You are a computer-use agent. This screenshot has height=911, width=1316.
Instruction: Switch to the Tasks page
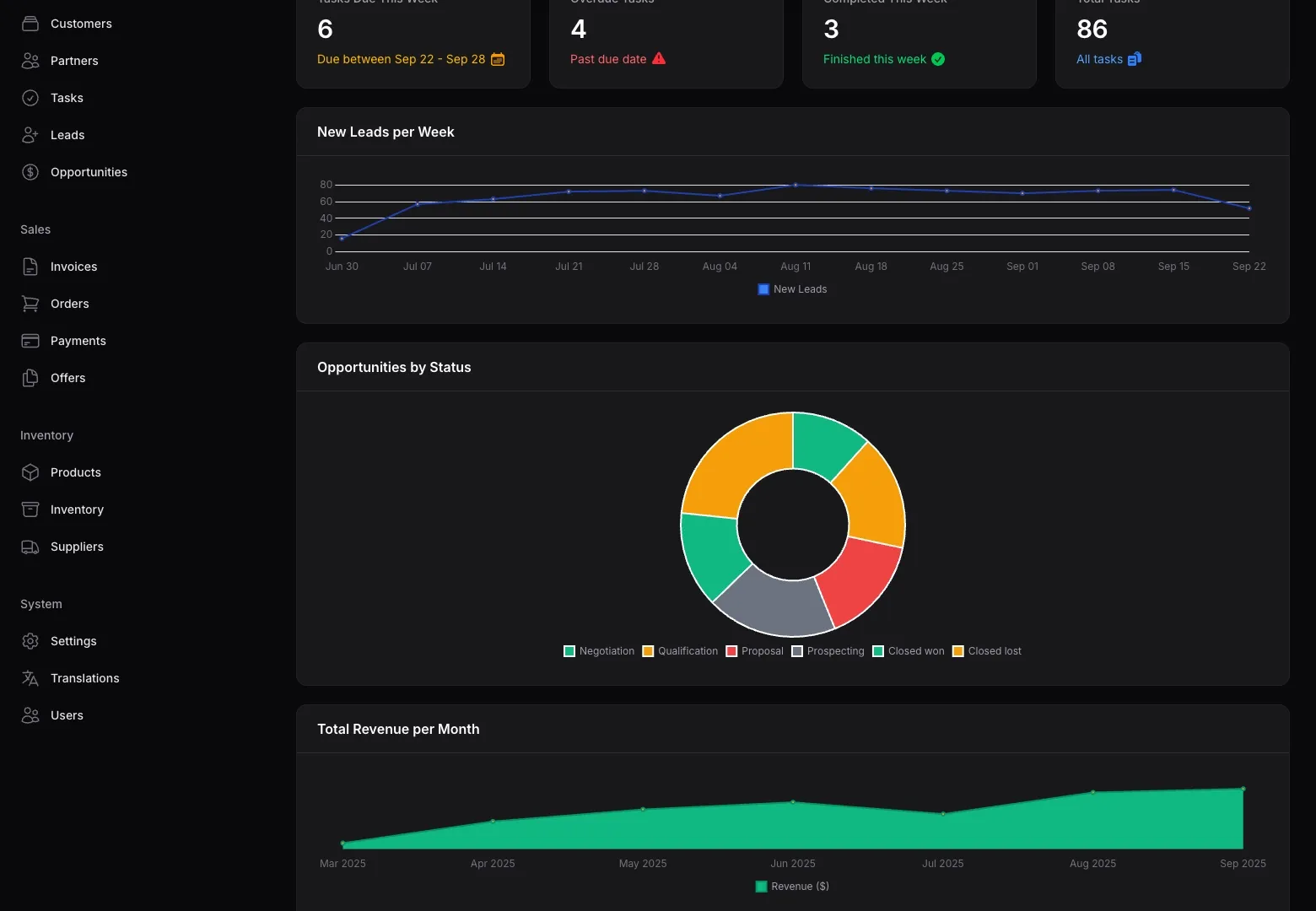click(x=67, y=98)
